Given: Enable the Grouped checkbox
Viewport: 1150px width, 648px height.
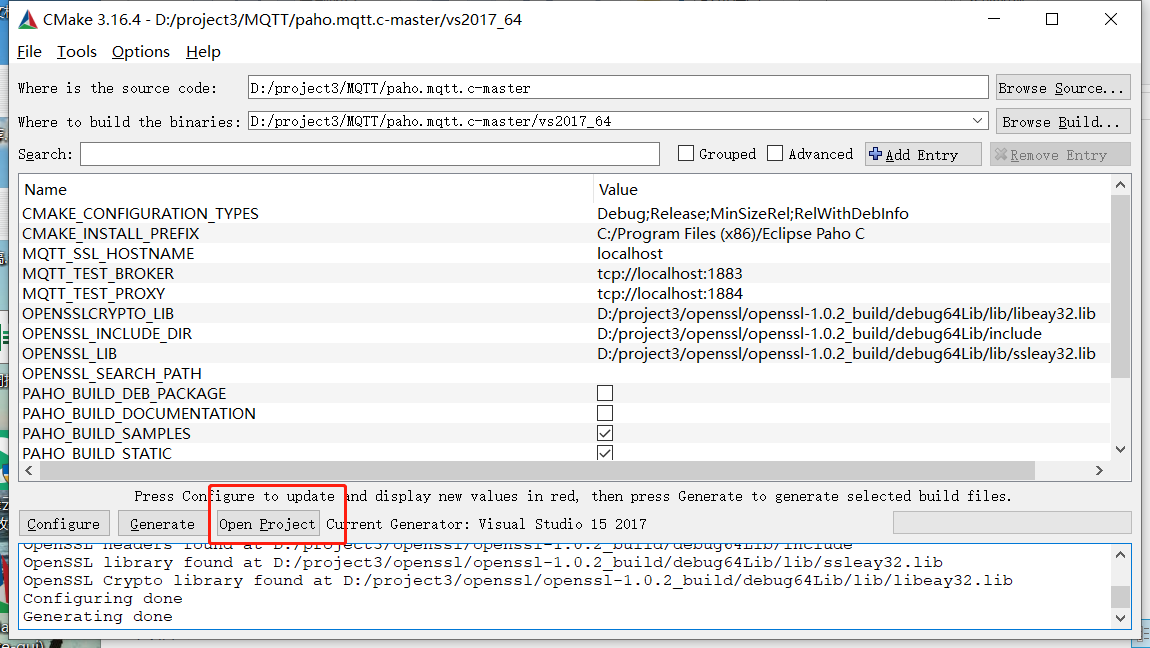Looking at the screenshot, I should click(x=686, y=153).
